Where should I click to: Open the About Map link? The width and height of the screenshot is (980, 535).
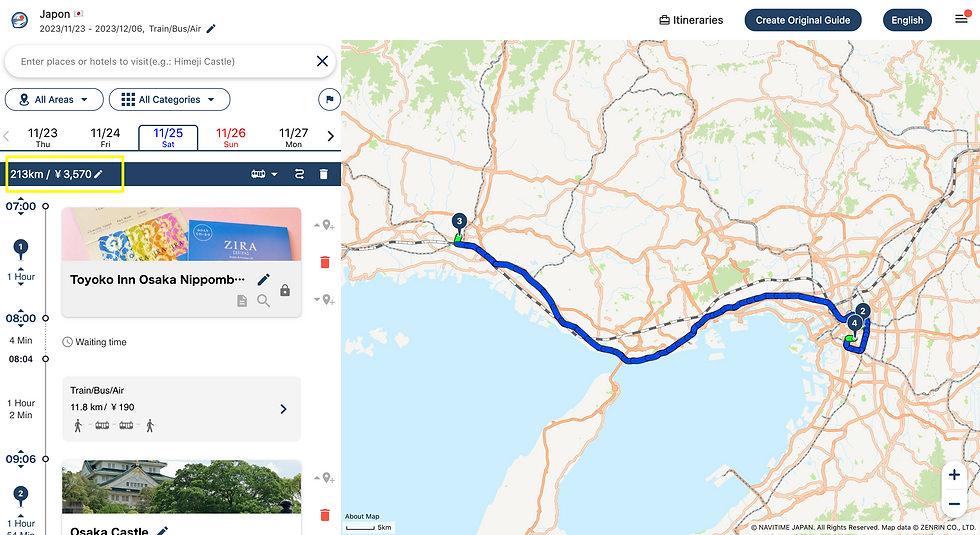(362, 516)
